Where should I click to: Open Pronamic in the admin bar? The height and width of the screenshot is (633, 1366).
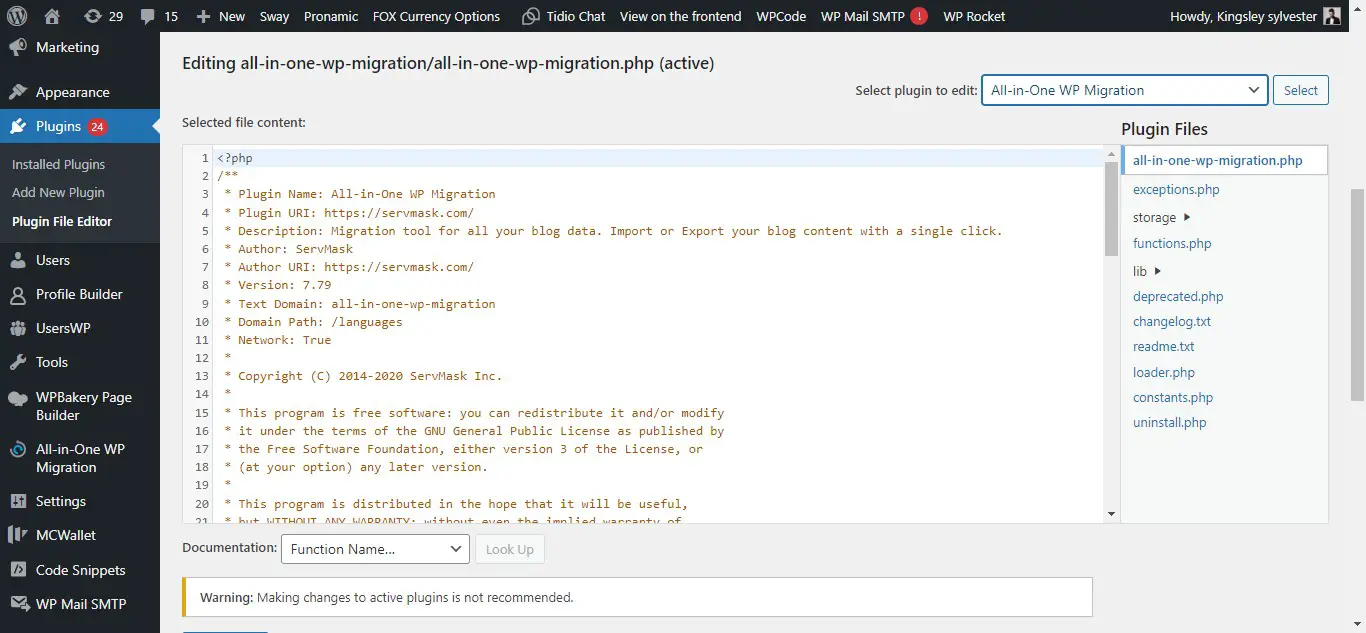(331, 16)
